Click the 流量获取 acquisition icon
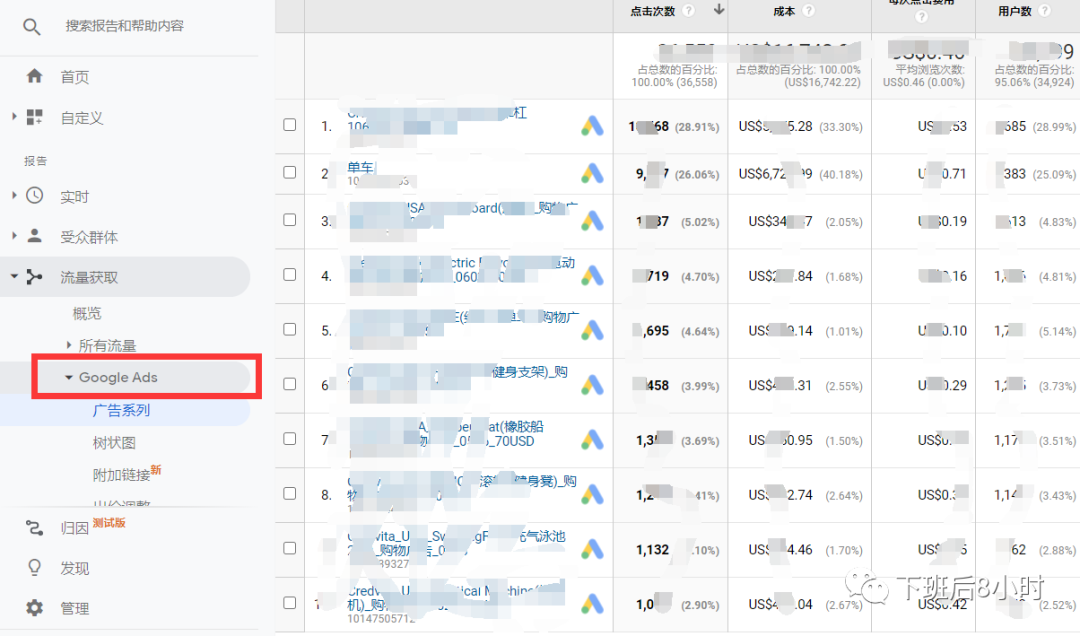 click(x=34, y=277)
